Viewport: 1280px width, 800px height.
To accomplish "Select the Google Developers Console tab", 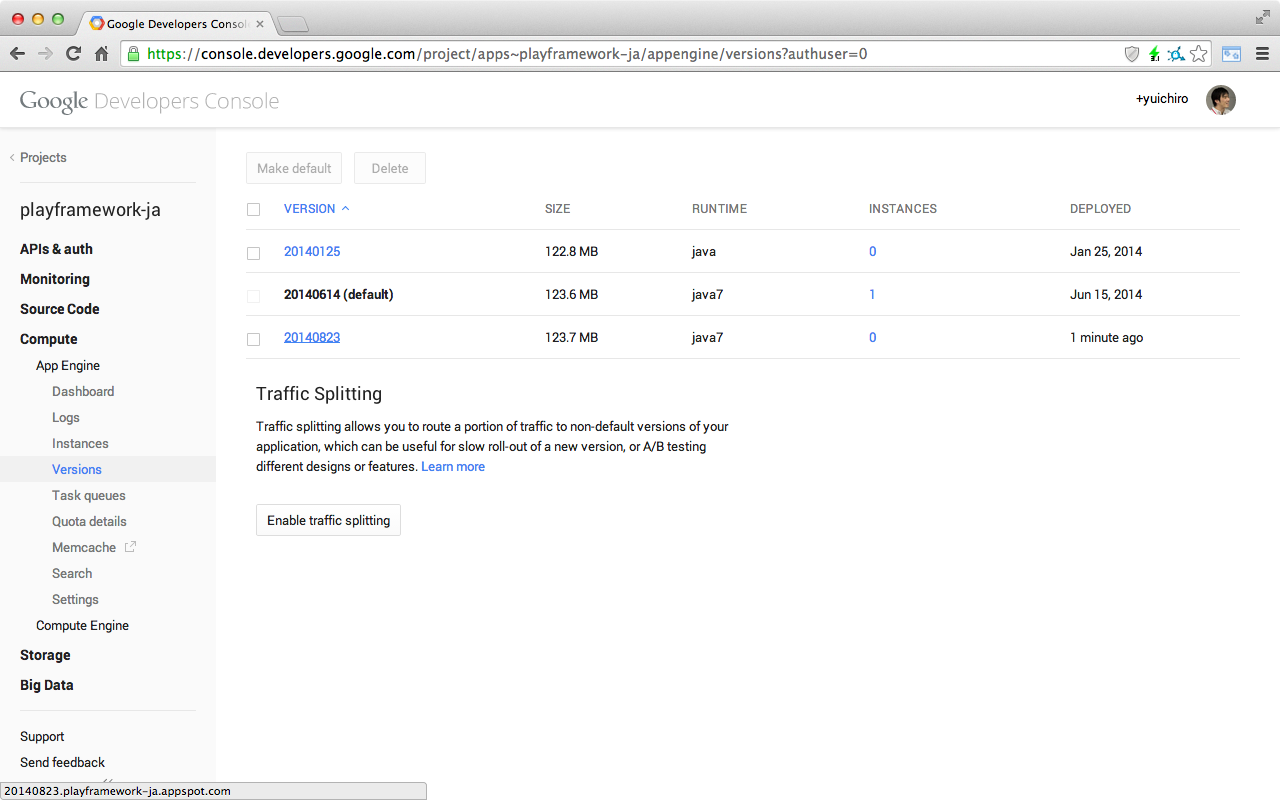I will click(x=175, y=23).
